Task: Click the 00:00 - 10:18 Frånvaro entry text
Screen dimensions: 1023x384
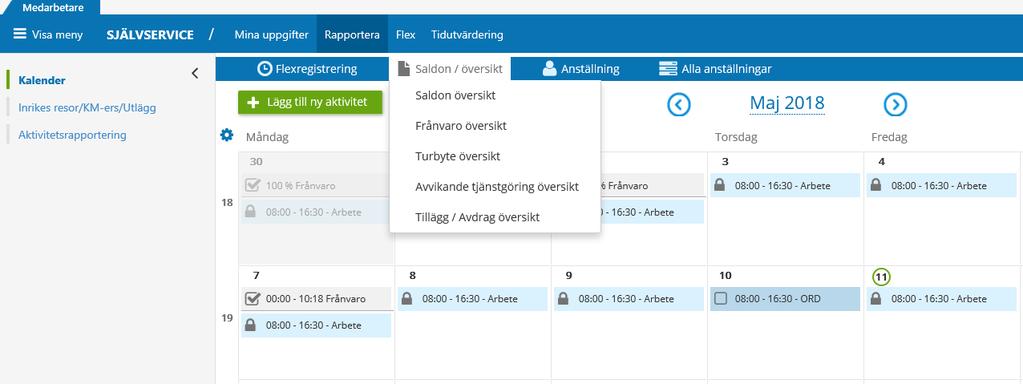Action: (x=316, y=299)
